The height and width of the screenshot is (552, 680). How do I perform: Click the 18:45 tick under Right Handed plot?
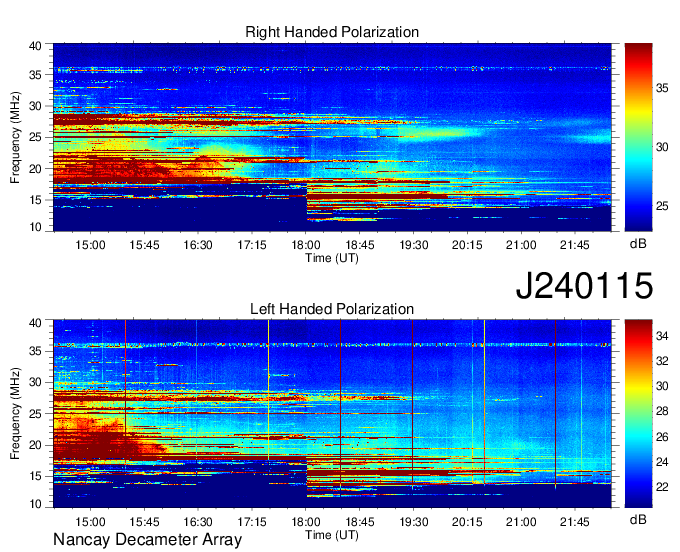click(x=360, y=245)
